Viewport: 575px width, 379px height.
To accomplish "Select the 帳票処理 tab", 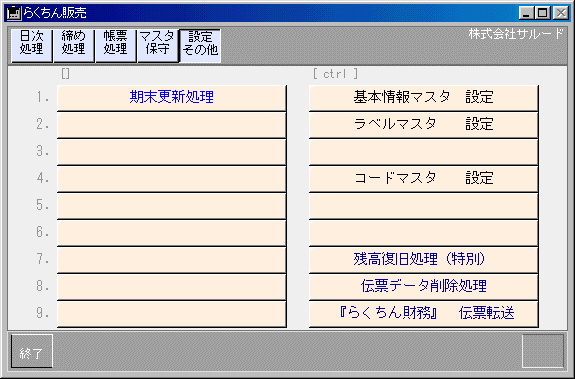I will 116,46.
